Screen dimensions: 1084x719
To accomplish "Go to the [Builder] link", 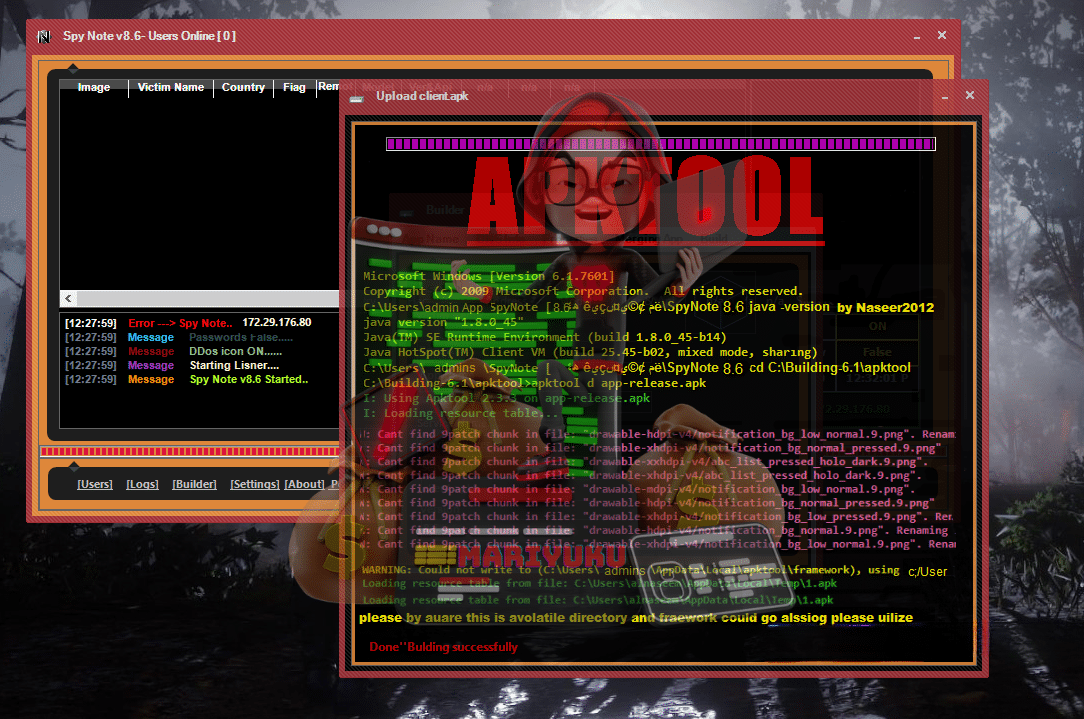I will [194, 484].
